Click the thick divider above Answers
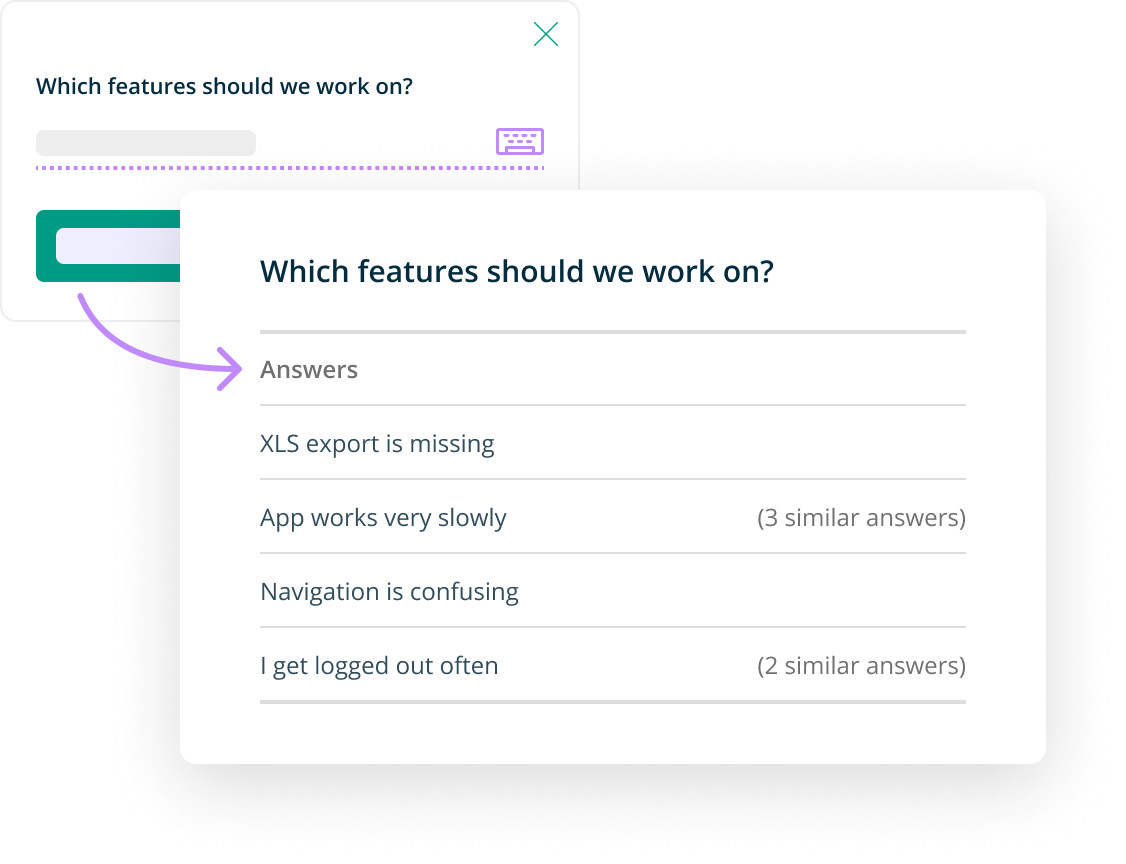The height and width of the screenshot is (864, 1126). pos(613,332)
